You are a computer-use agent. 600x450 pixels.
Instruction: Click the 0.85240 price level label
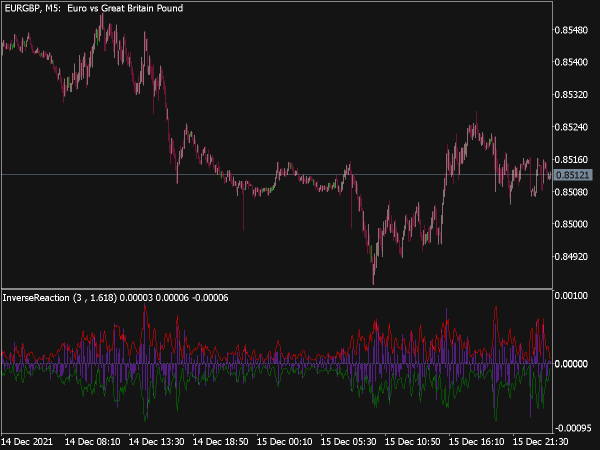click(x=571, y=127)
